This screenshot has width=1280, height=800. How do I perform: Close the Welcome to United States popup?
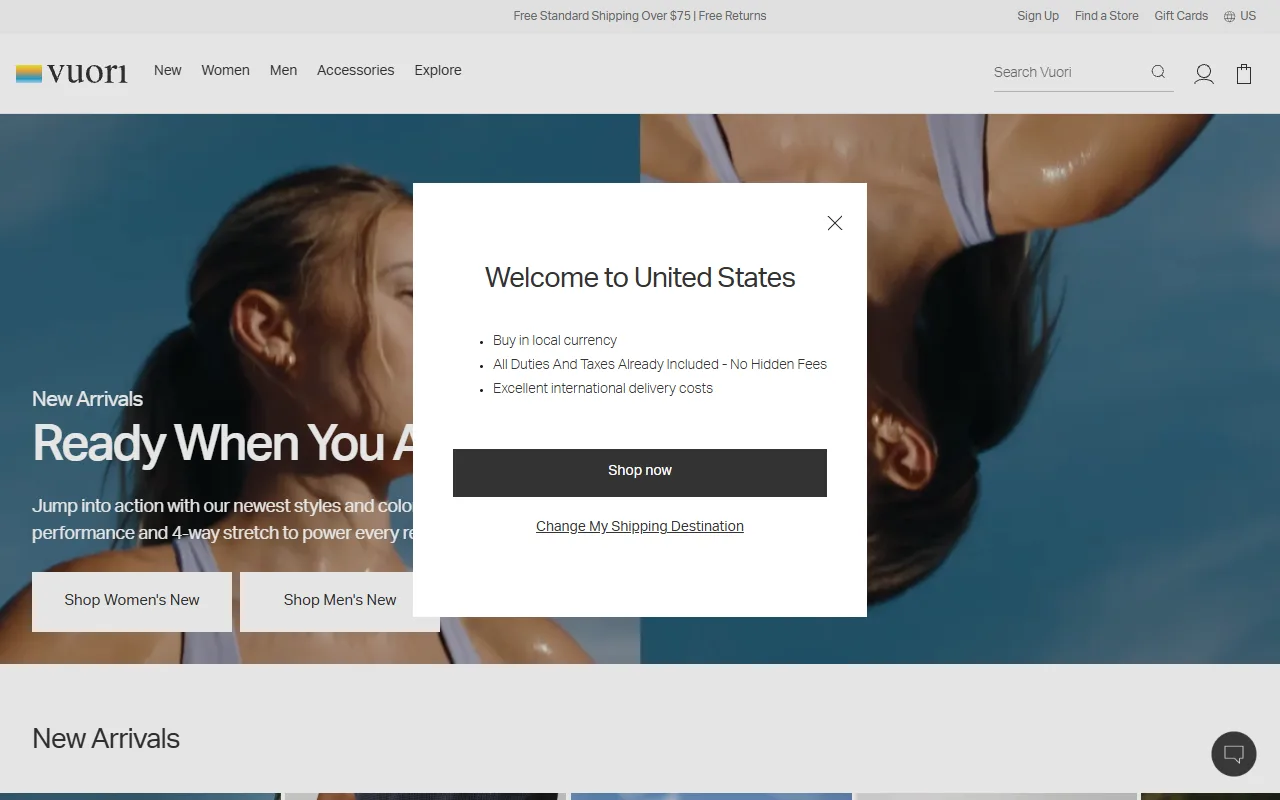835,223
